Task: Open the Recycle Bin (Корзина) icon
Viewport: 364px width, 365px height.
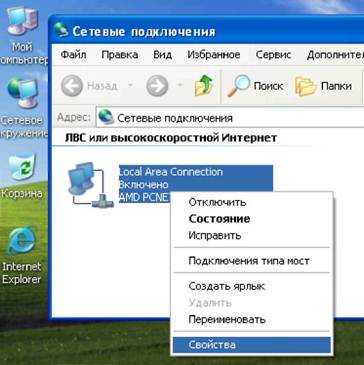Action: (x=22, y=168)
